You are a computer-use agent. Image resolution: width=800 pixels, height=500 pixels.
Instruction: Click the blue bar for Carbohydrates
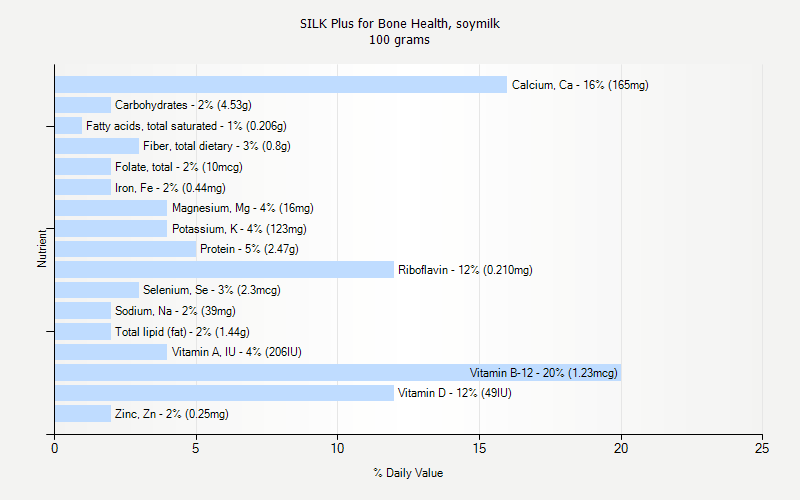[83, 105]
